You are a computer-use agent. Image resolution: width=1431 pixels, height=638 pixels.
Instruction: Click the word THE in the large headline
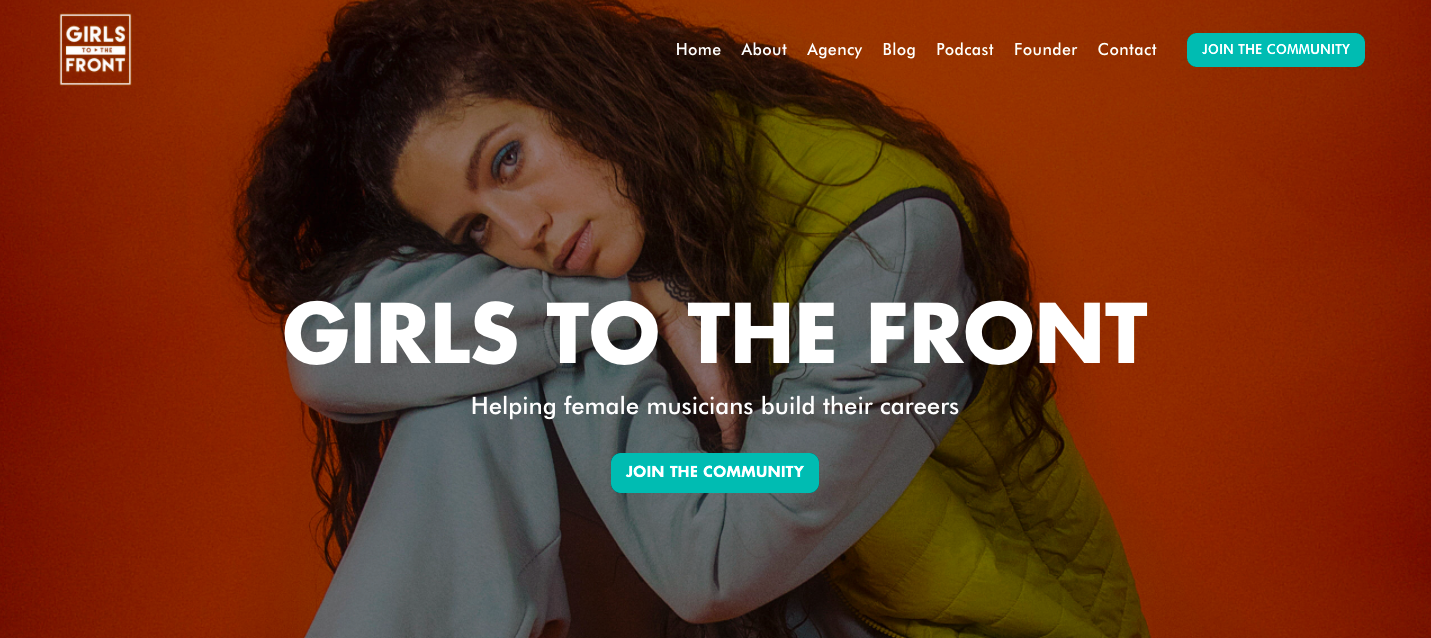763,334
